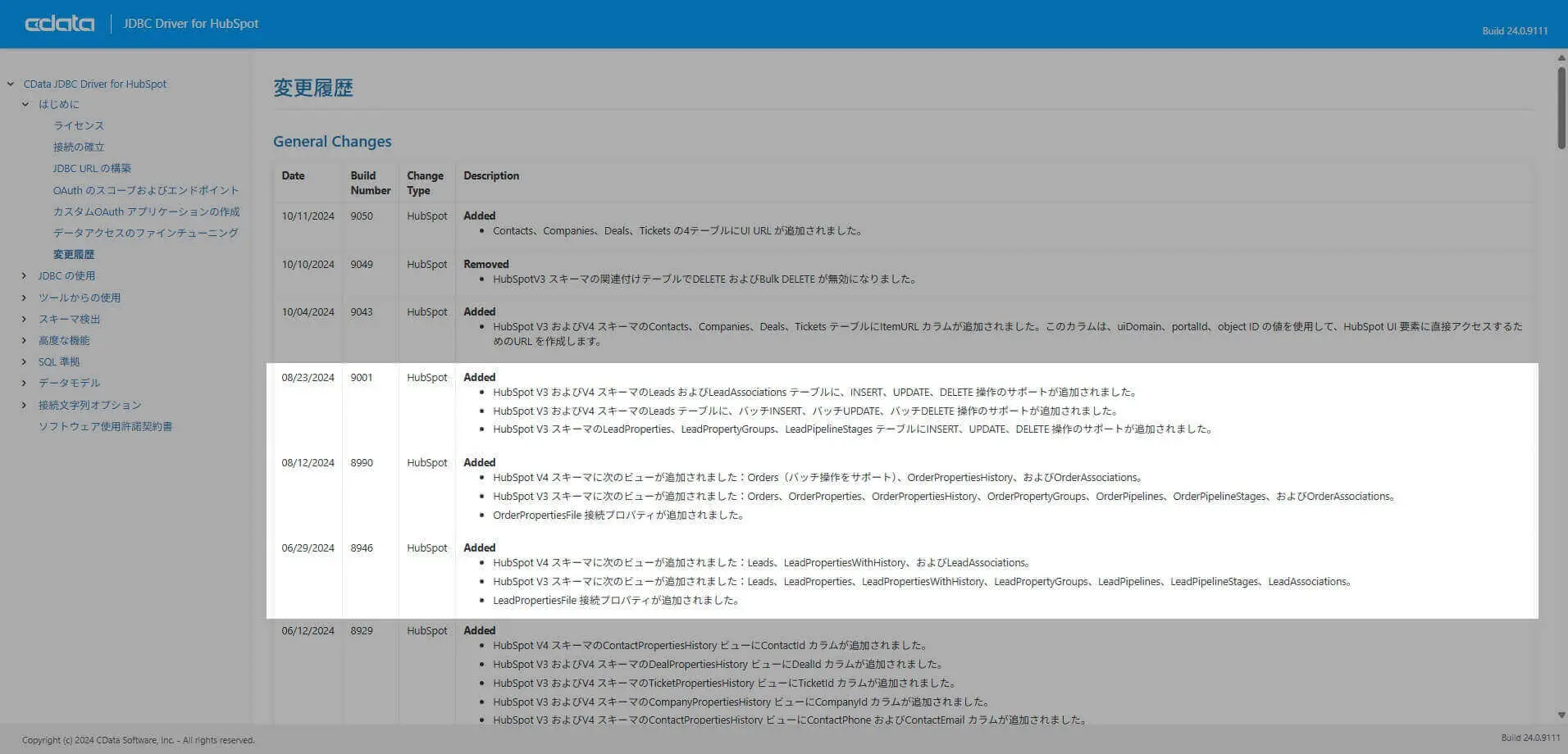Click the LeadPropertiesFile 接続プロパティ bullet text
The height and width of the screenshot is (754, 1568).
617,600
